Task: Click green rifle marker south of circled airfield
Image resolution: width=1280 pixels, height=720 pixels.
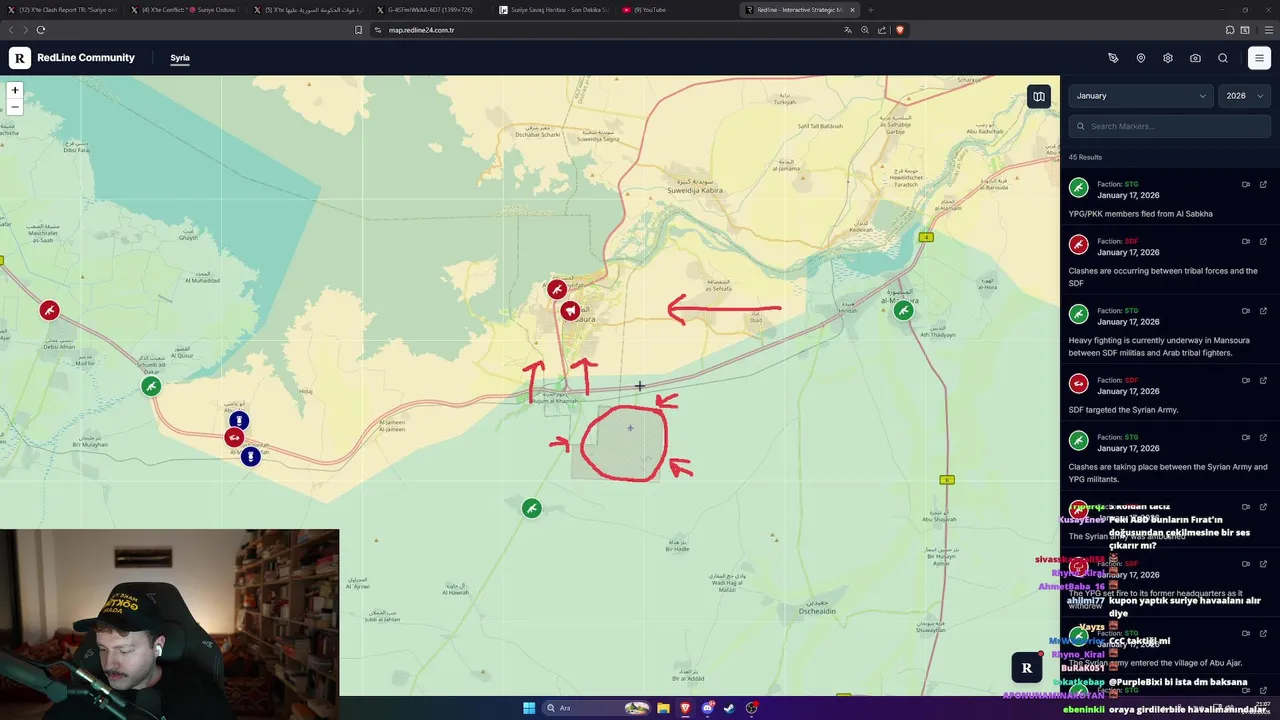Action: 532,508
